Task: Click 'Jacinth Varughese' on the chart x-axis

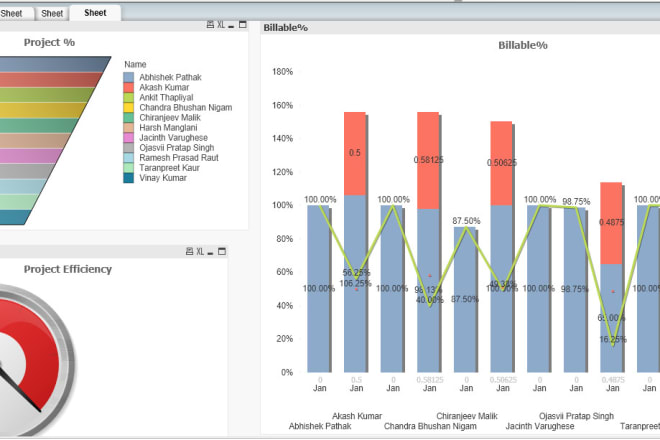Action: click(540, 426)
